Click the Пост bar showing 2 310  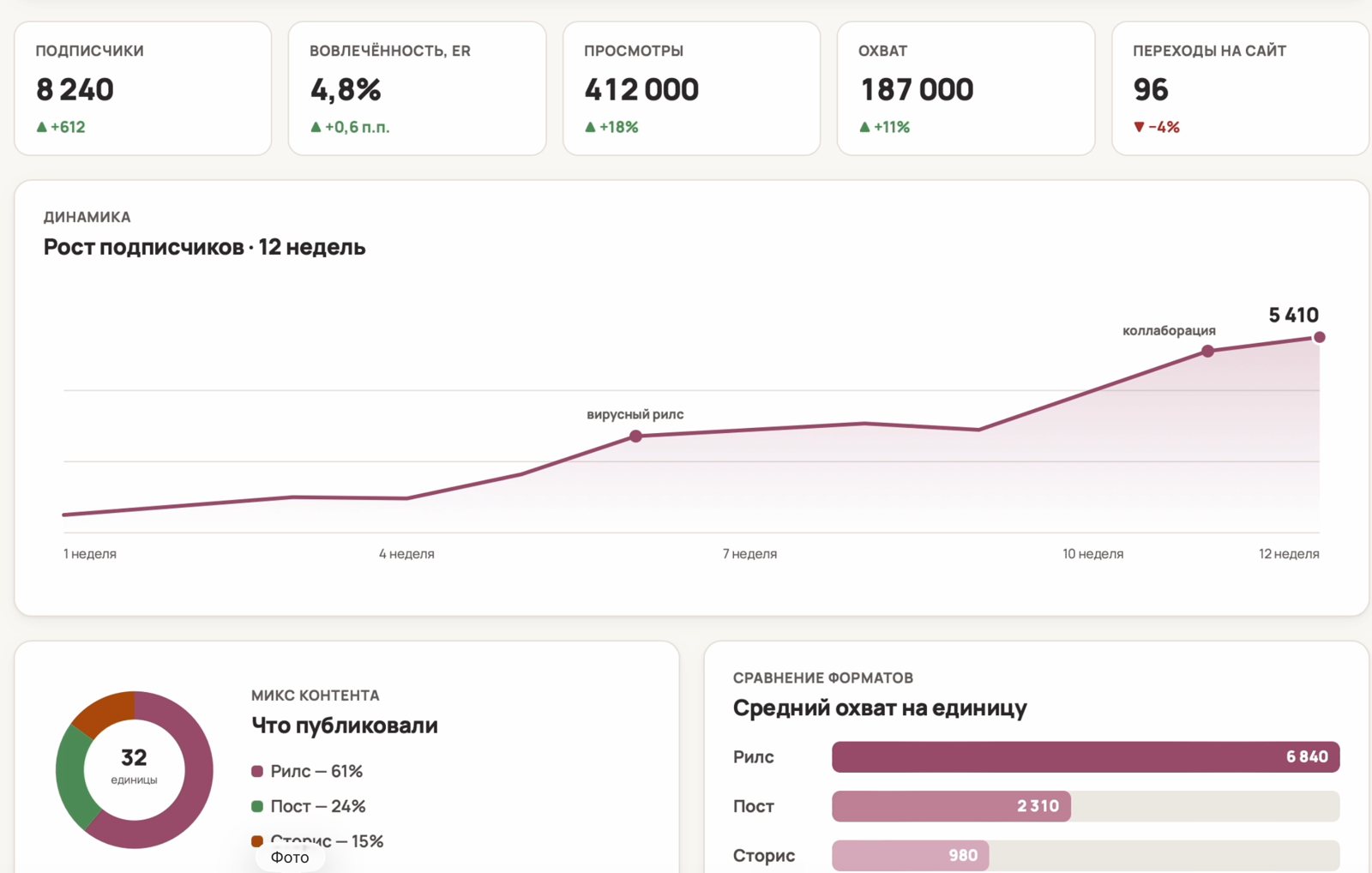click(951, 806)
